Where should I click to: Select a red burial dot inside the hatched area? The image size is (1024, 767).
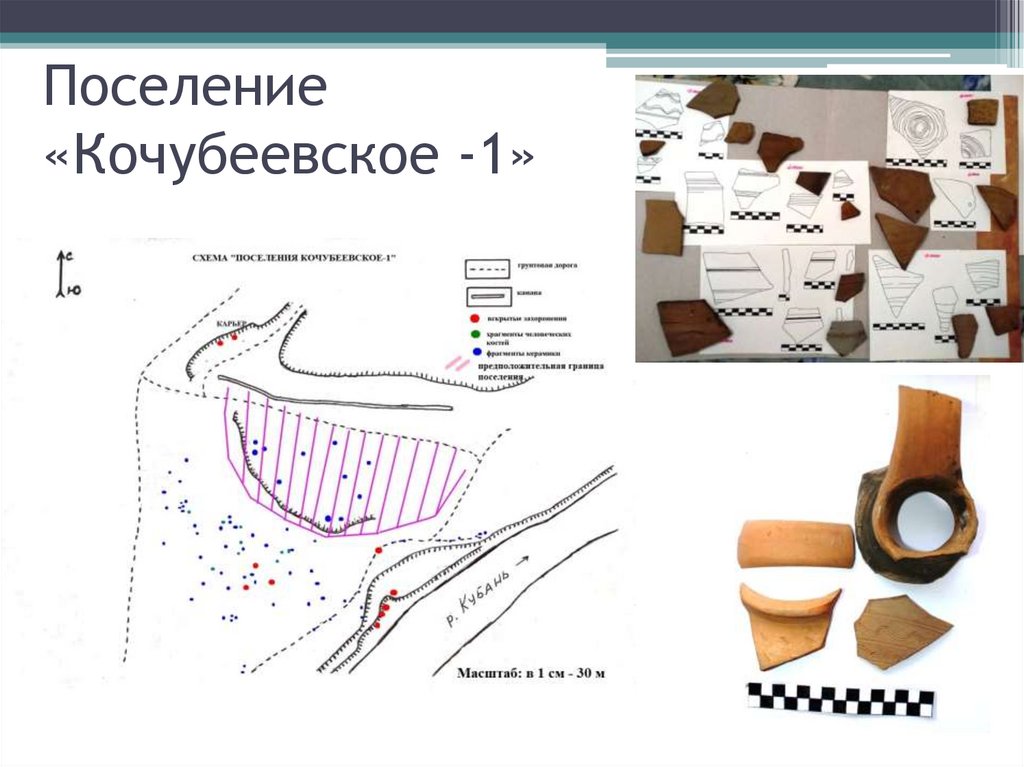coord(378,549)
